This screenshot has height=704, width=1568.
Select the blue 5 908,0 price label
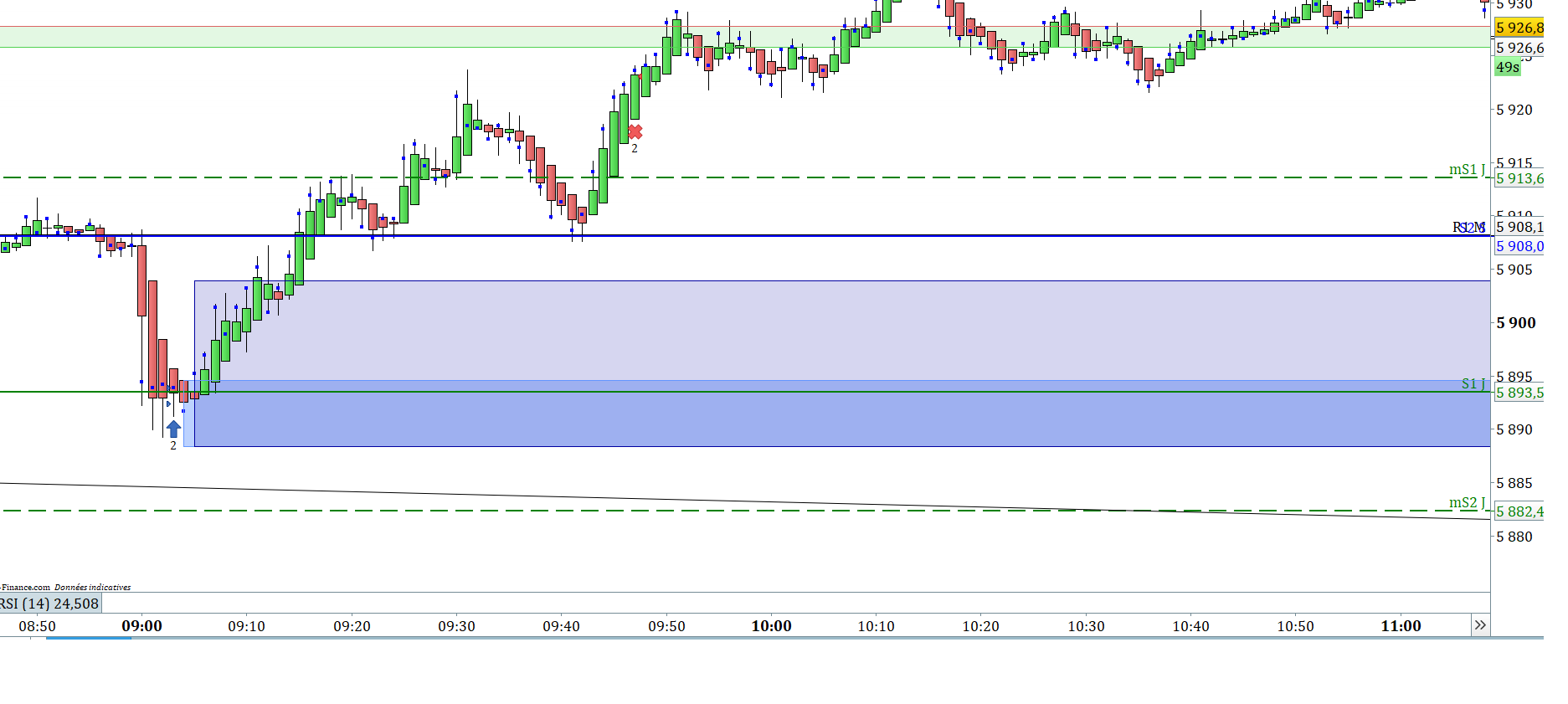[x=1519, y=246]
